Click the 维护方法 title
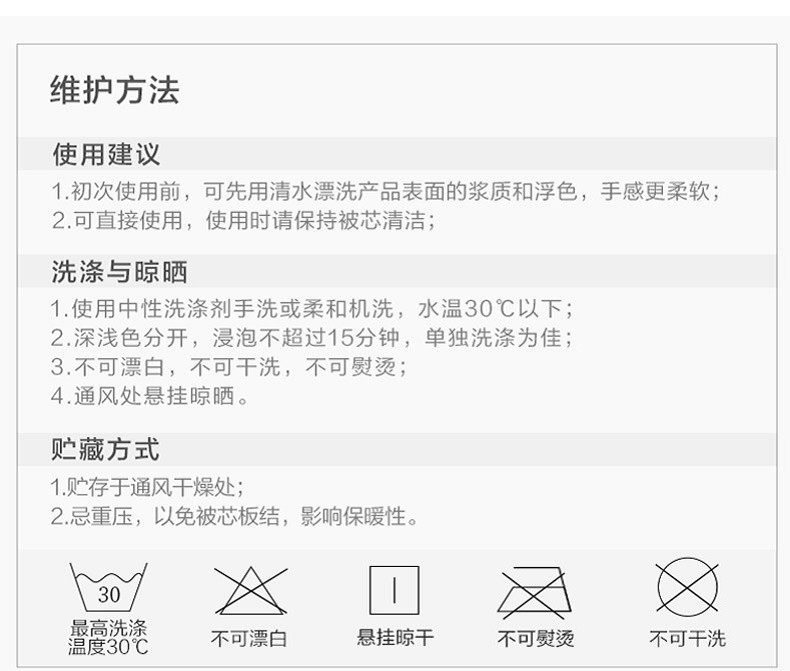Screen dimensions: 790x671 click(114, 91)
